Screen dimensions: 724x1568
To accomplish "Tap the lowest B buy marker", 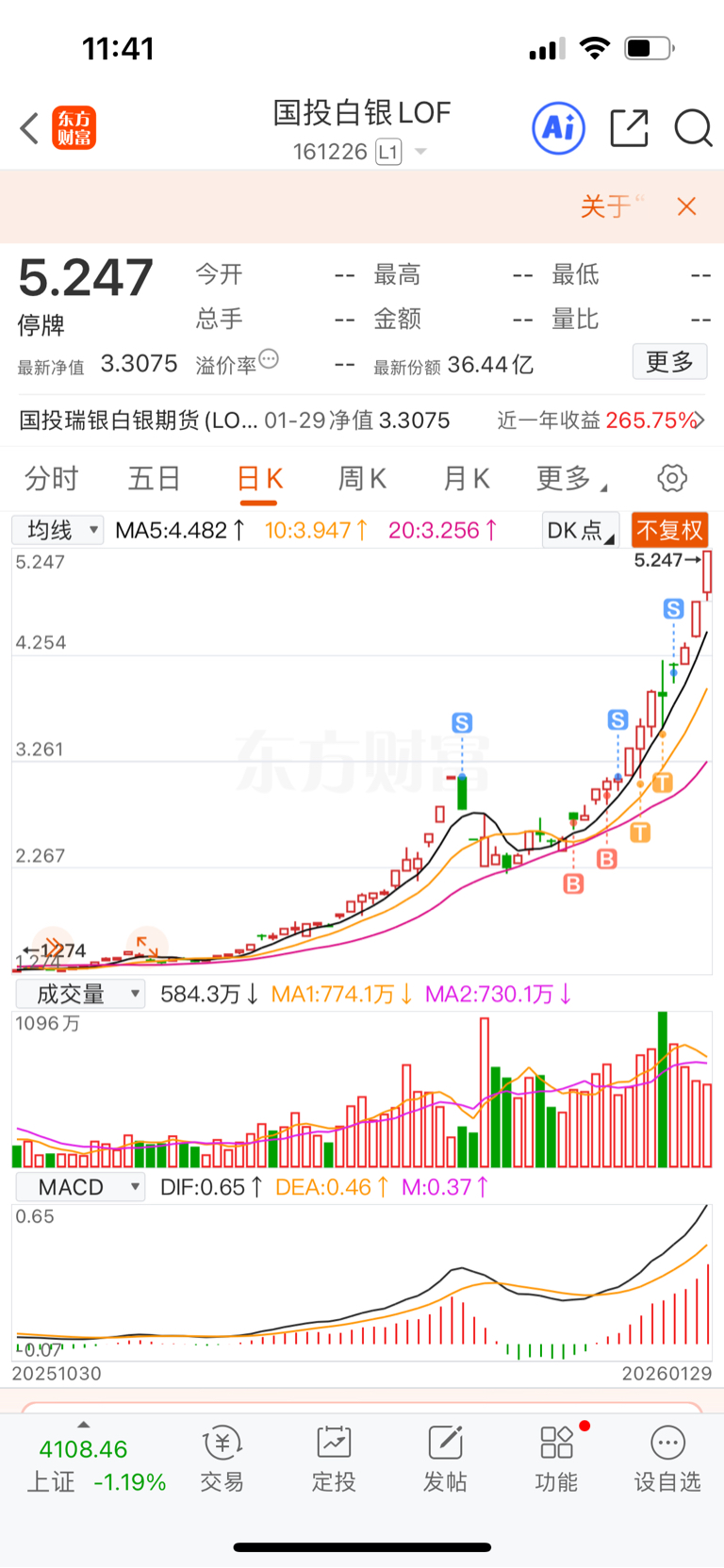I will tap(573, 884).
